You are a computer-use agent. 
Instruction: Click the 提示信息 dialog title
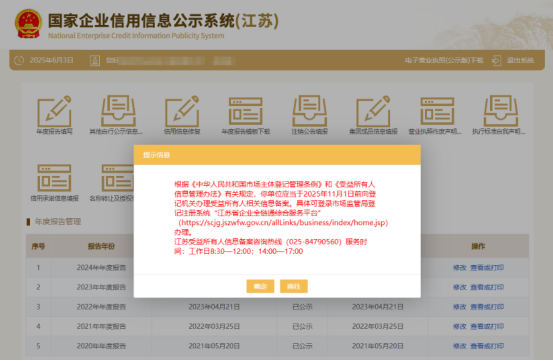coord(156,155)
